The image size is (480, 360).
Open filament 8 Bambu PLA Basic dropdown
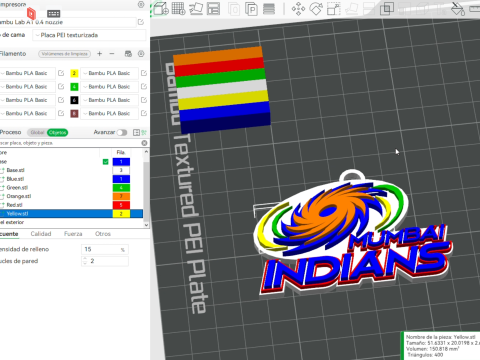(109, 113)
